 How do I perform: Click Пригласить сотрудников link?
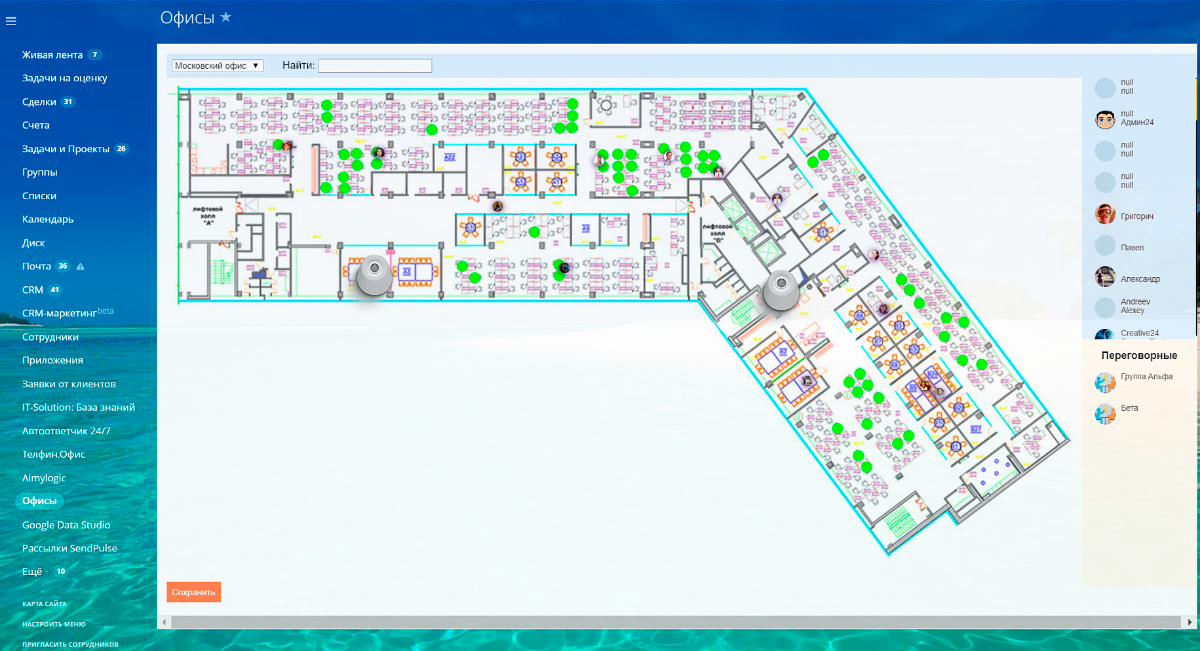70,645
